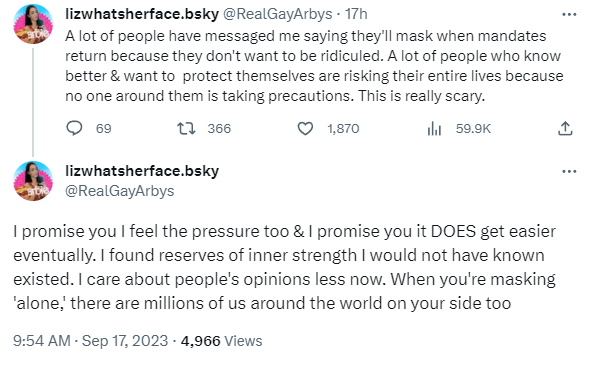Open replies on the first tweet
595x366 pixels.
click(74, 129)
